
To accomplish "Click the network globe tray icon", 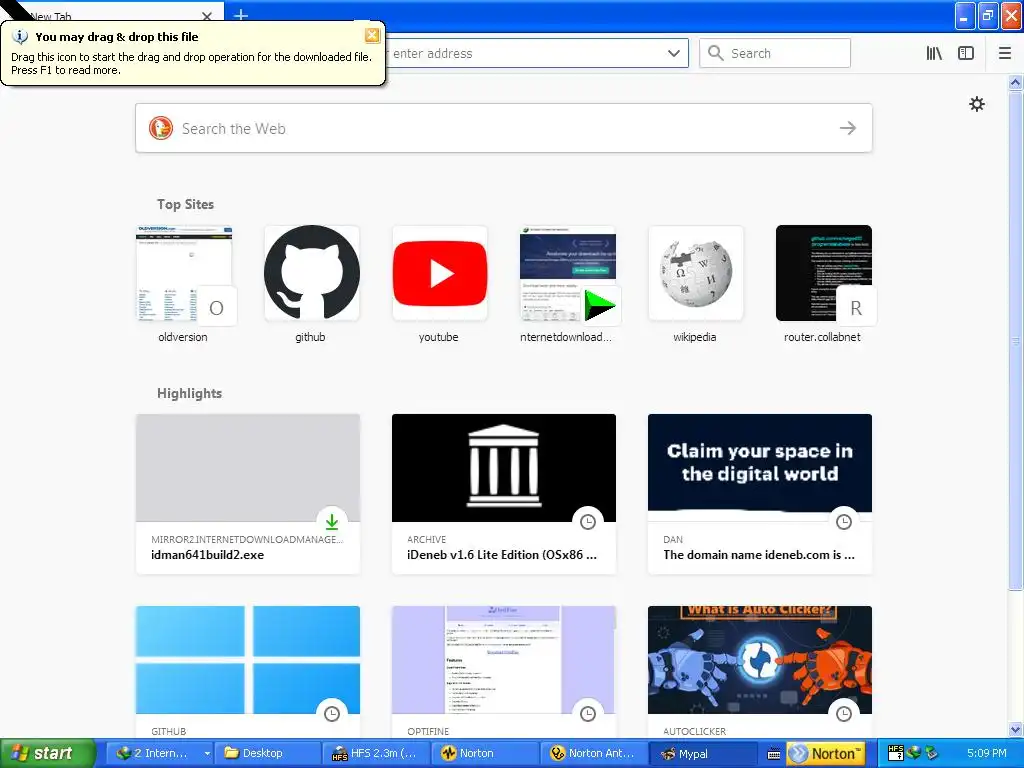I will pyautogui.click(x=914, y=753).
